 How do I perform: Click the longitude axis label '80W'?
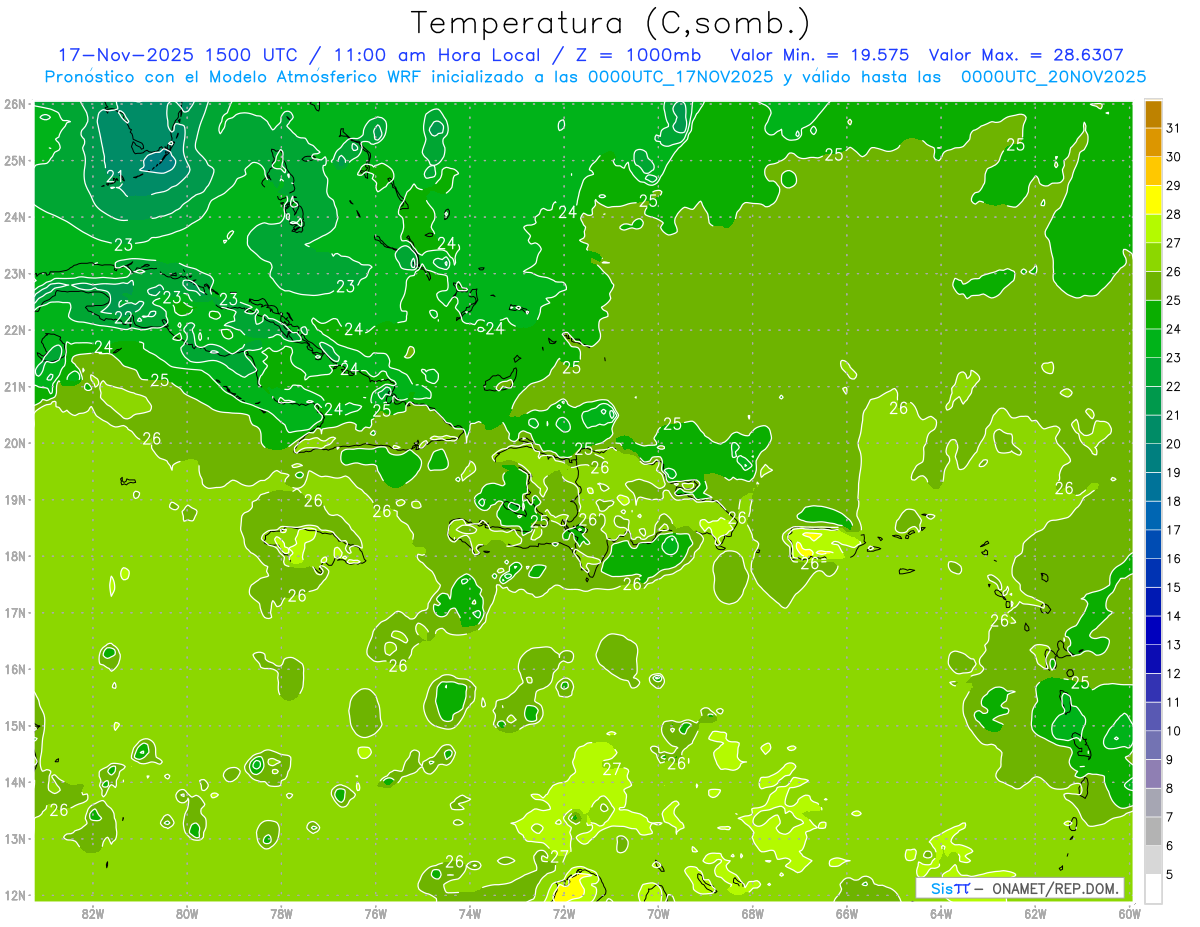186,913
